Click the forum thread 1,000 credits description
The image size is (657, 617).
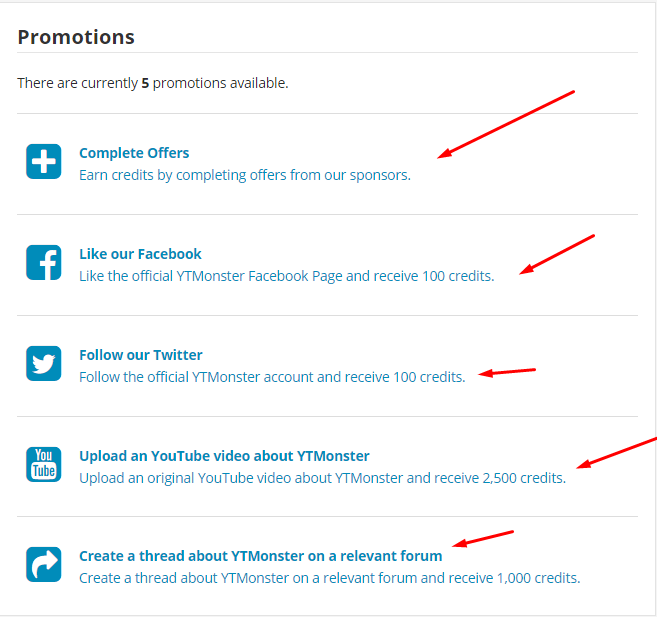tap(330, 578)
